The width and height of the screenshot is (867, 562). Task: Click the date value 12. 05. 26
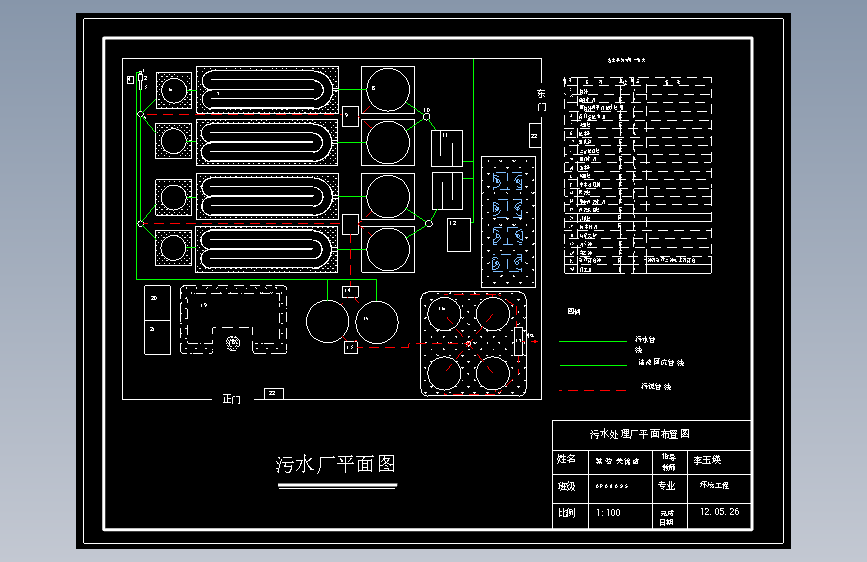(719, 512)
